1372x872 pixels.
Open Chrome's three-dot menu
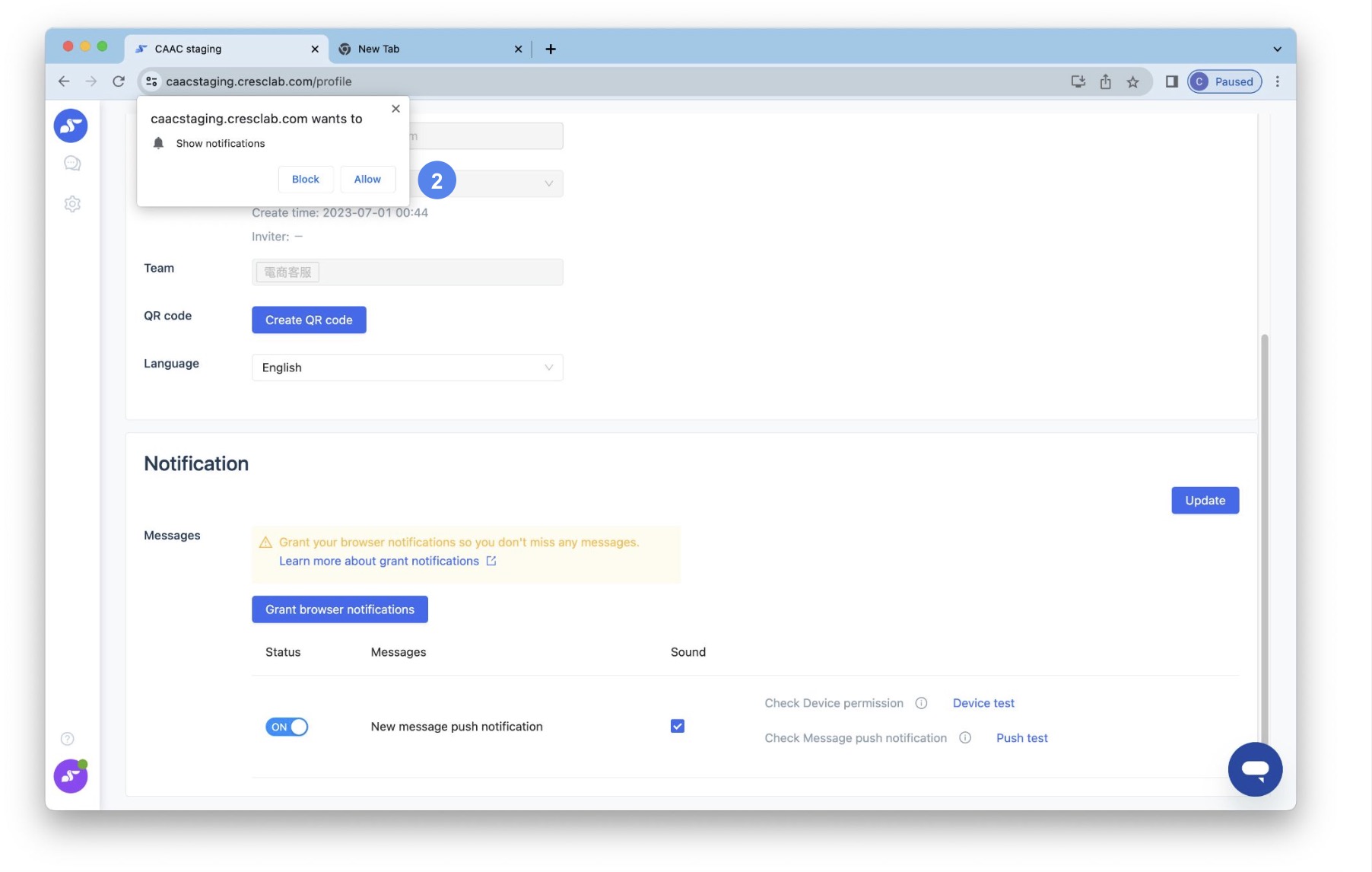point(1278,81)
